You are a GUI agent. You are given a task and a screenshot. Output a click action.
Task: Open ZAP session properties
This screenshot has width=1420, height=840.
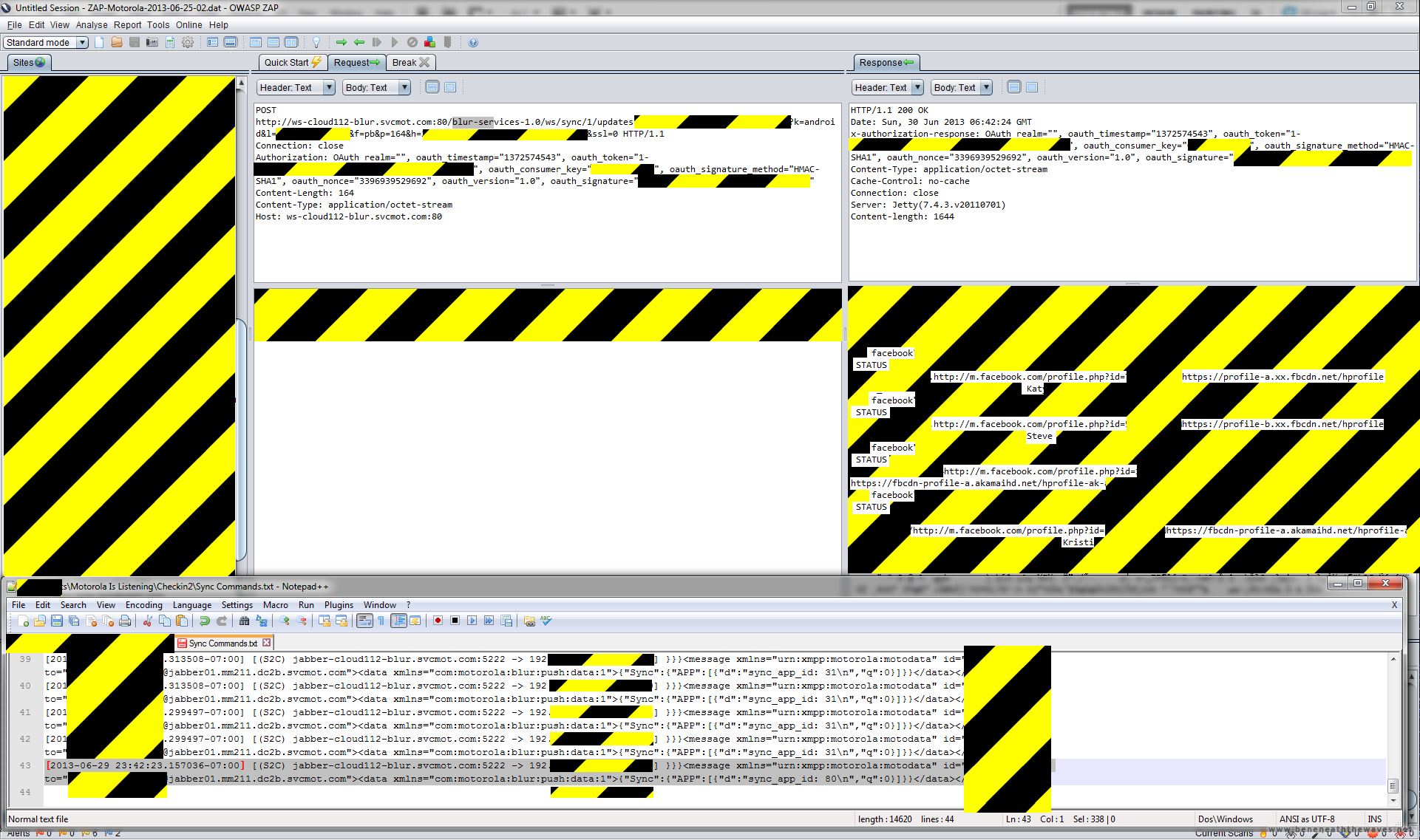coord(170,42)
